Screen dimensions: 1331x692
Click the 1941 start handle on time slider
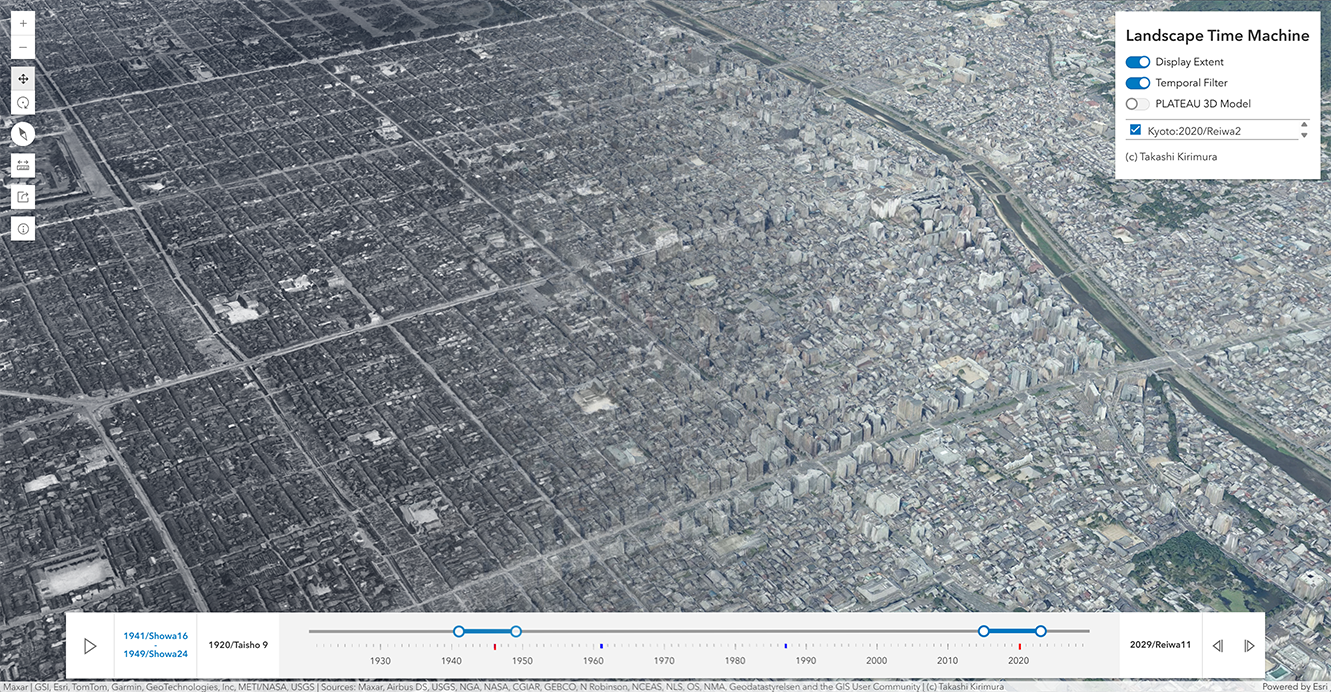(459, 631)
